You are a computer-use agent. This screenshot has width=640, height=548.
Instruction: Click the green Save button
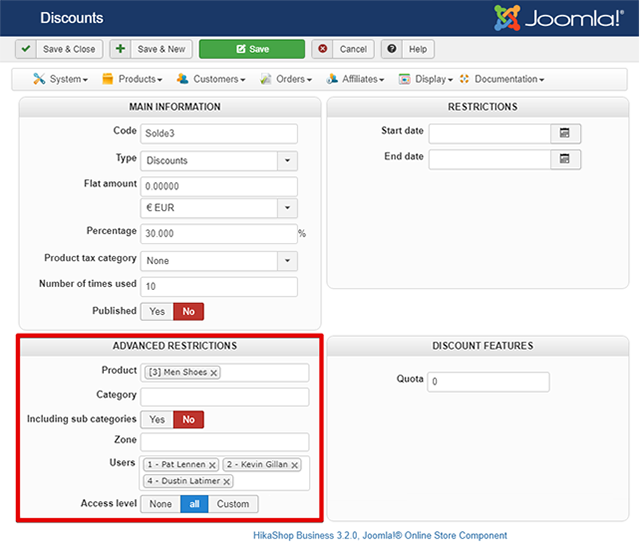pyautogui.click(x=252, y=49)
